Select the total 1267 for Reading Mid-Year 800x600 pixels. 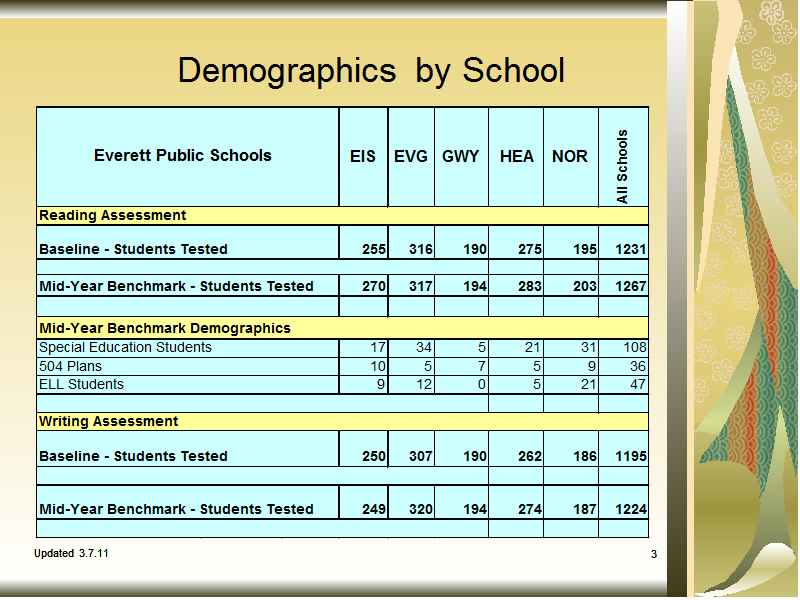point(631,286)
